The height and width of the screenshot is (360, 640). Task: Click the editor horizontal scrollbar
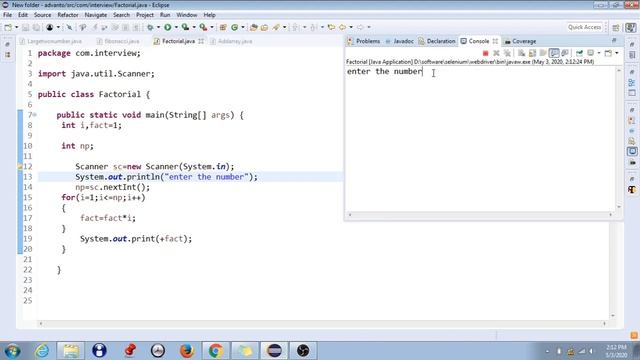point(322,323)
